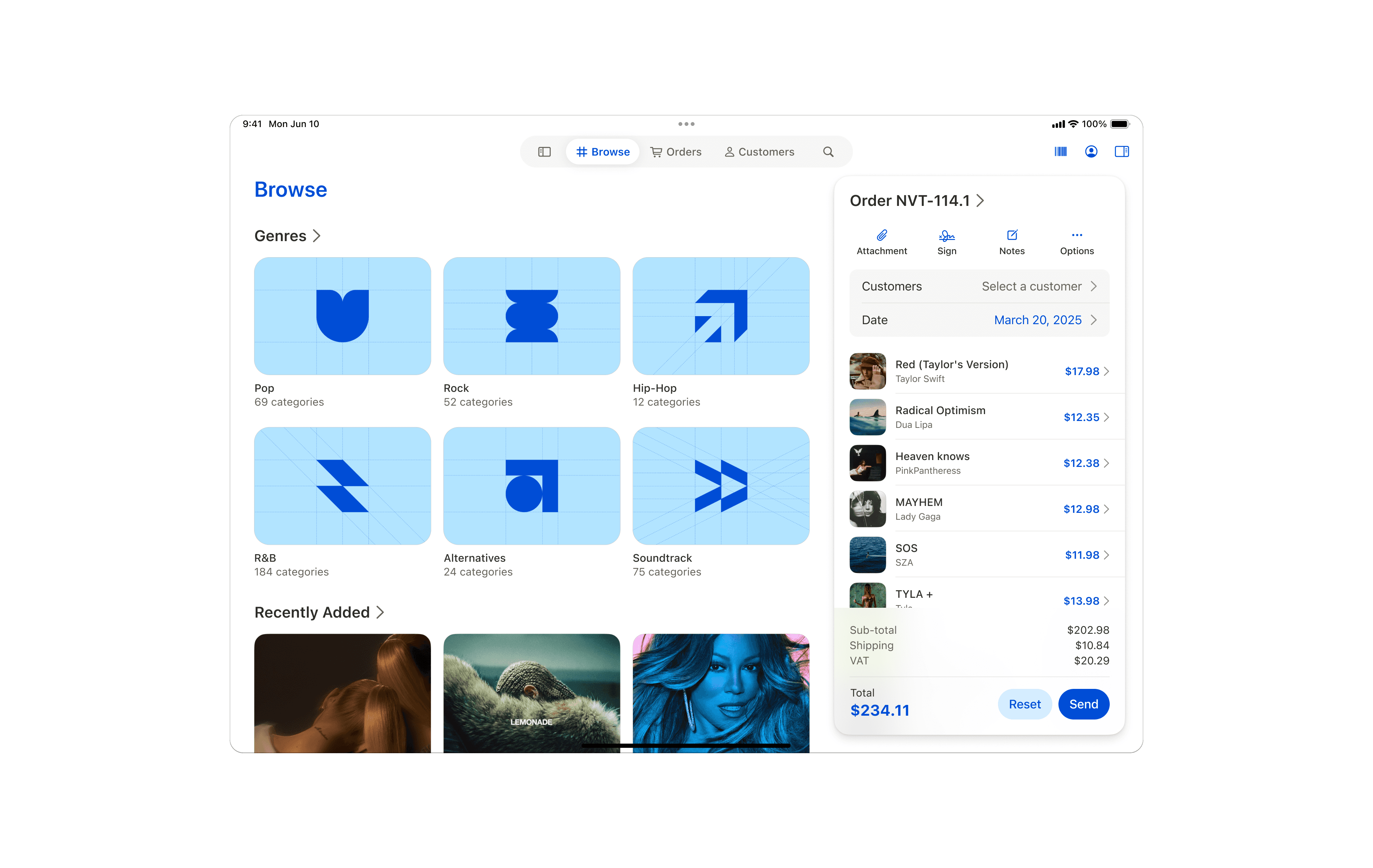Change the order date March 20, 2025
Image resolution: width=1373 pixels, height=868 pixels.
click(x=979, y=320)
